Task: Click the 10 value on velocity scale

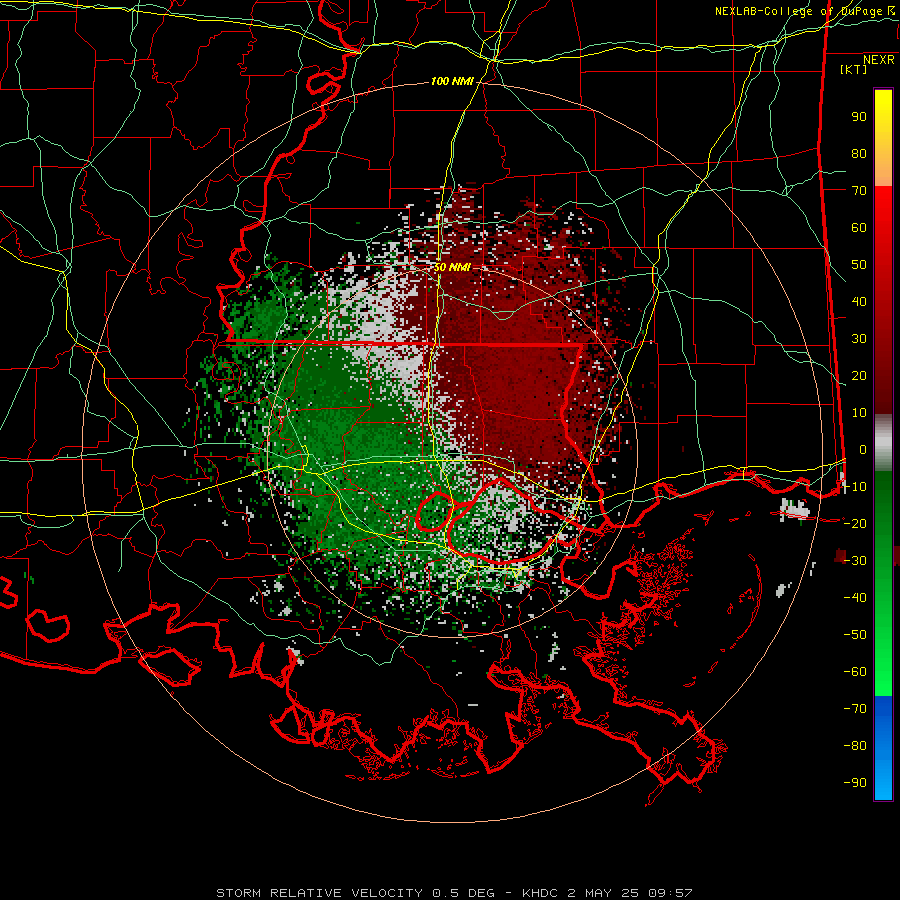Action: click(859, 413)
